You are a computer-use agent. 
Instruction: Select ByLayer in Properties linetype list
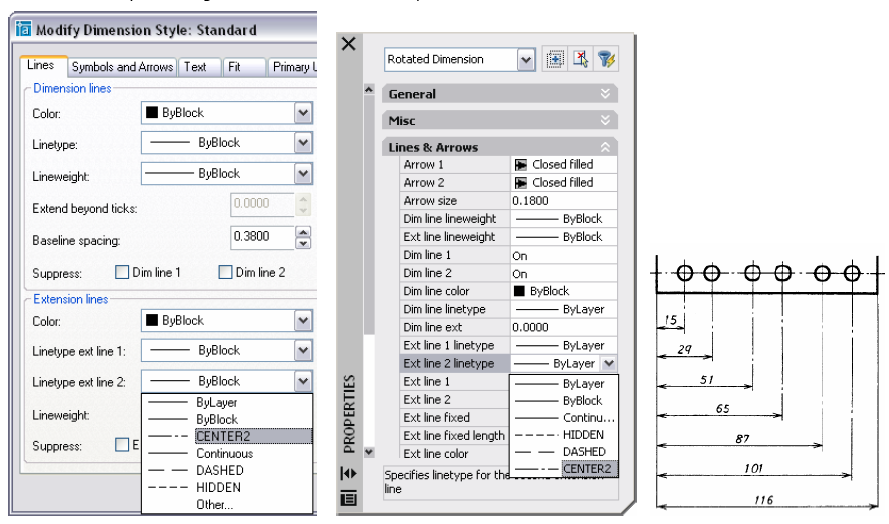coord(564,384)
